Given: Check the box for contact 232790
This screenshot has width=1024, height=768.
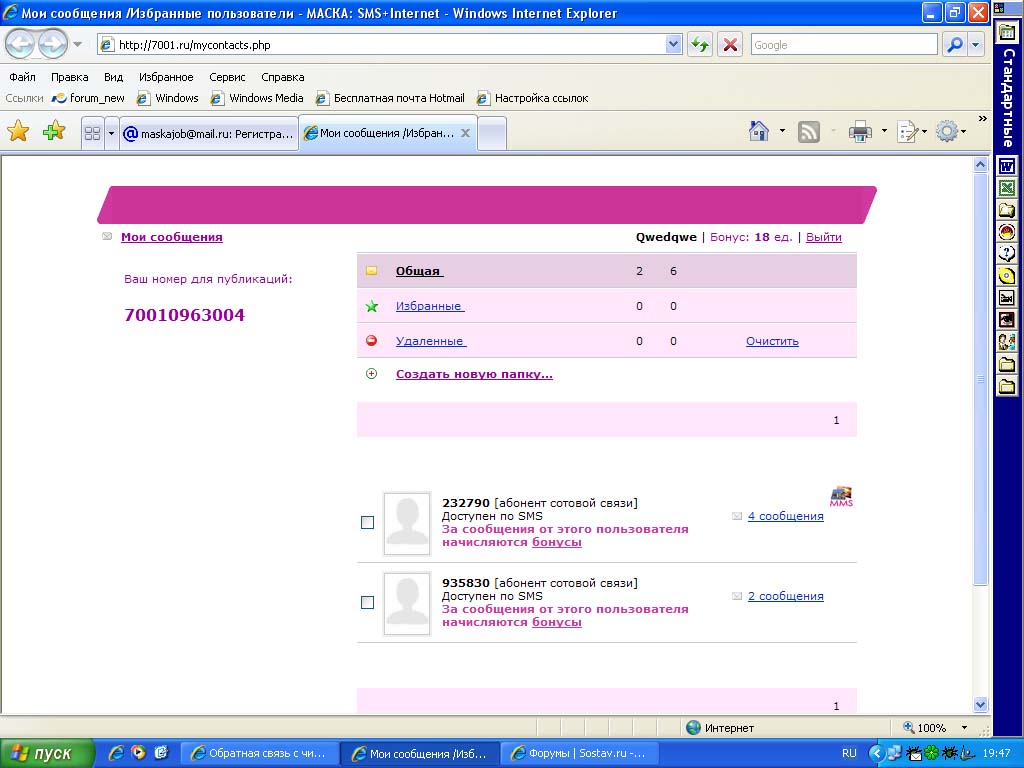Looking at the screenshot, I should pos(367,523).
